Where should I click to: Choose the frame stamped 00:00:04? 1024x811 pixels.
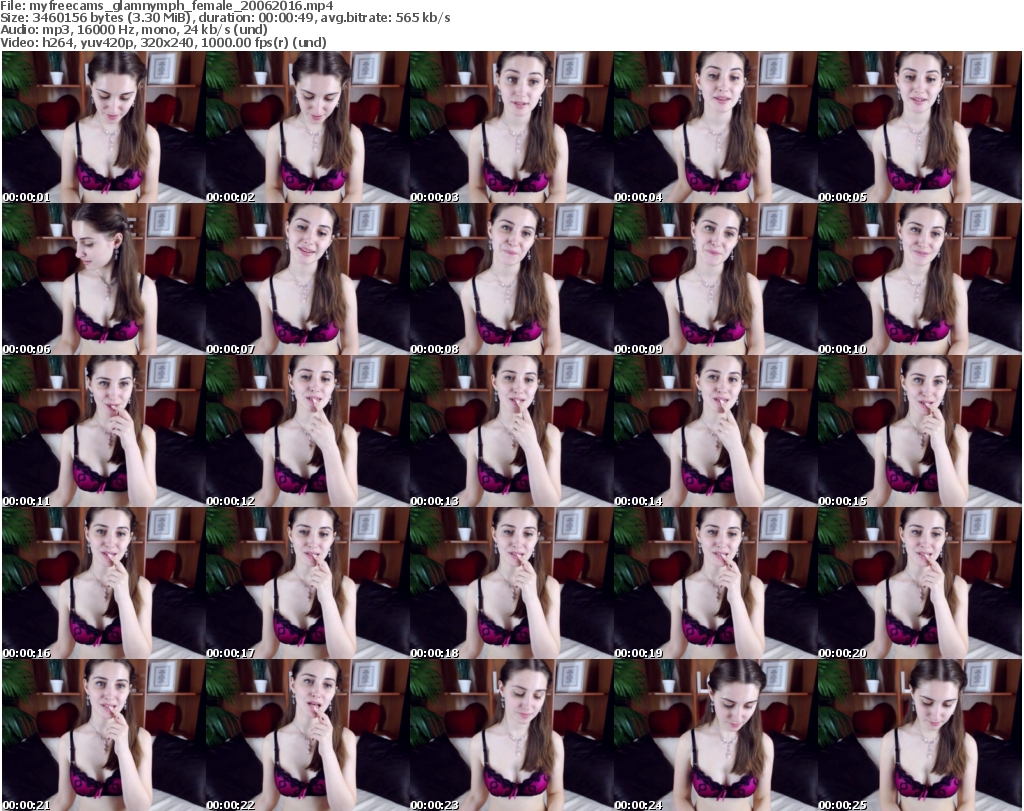714,127
